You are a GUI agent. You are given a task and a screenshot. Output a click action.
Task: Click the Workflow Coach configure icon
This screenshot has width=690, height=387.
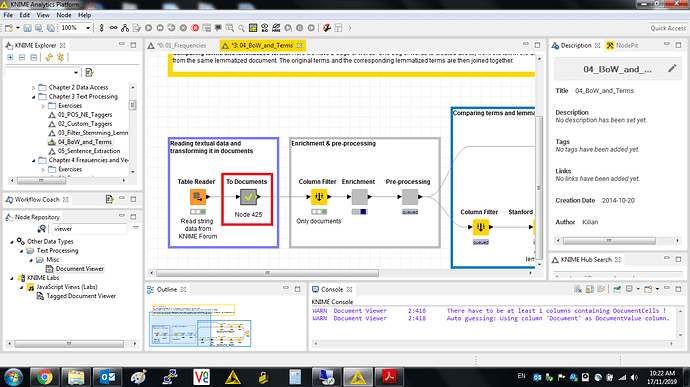pyautogui.click(x=109, y=199)
